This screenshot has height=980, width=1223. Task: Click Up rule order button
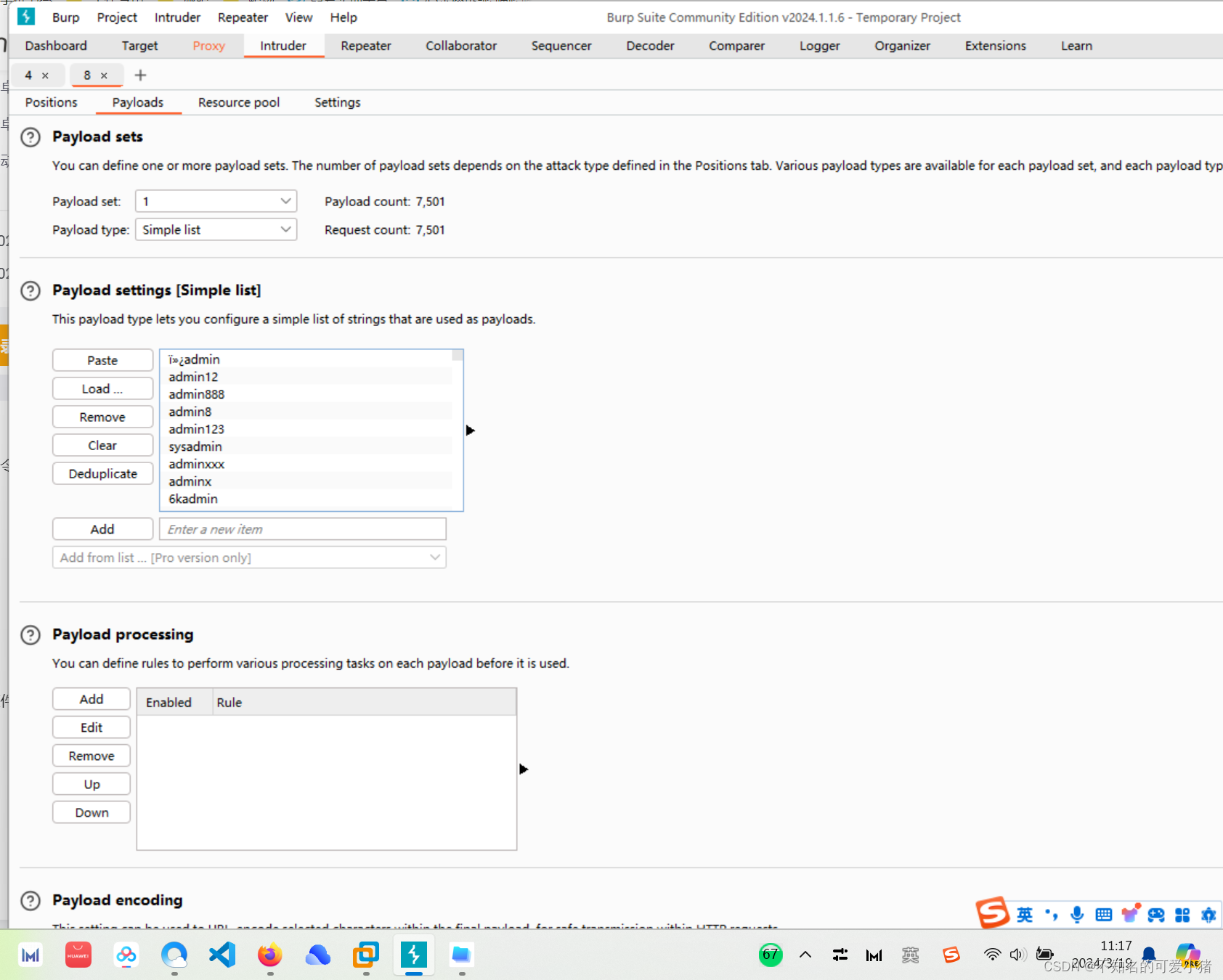pyautogui.click(x=92, y=784)
